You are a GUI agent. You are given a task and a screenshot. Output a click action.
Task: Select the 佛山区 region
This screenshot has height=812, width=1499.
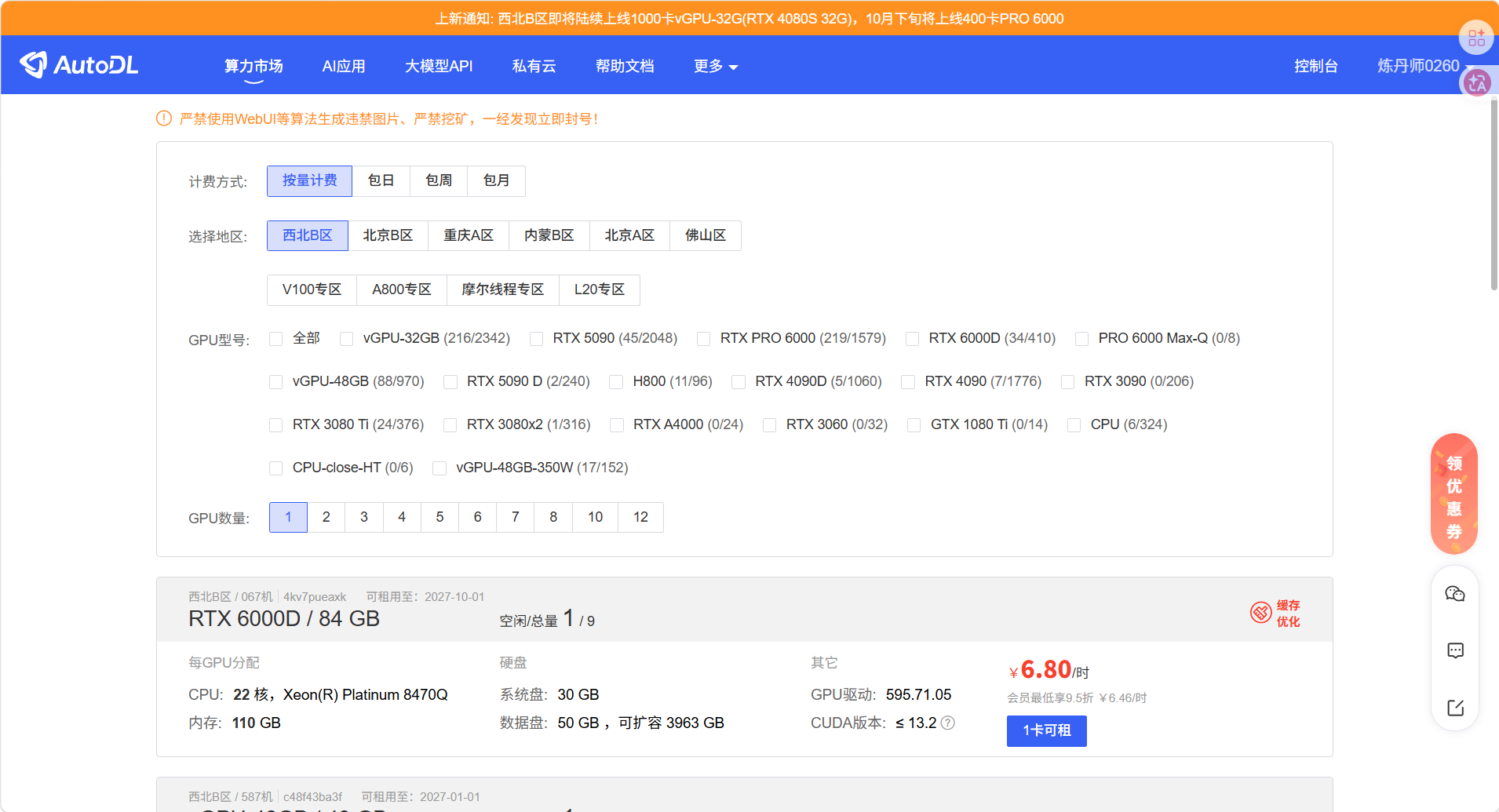[x=706, y=235]
